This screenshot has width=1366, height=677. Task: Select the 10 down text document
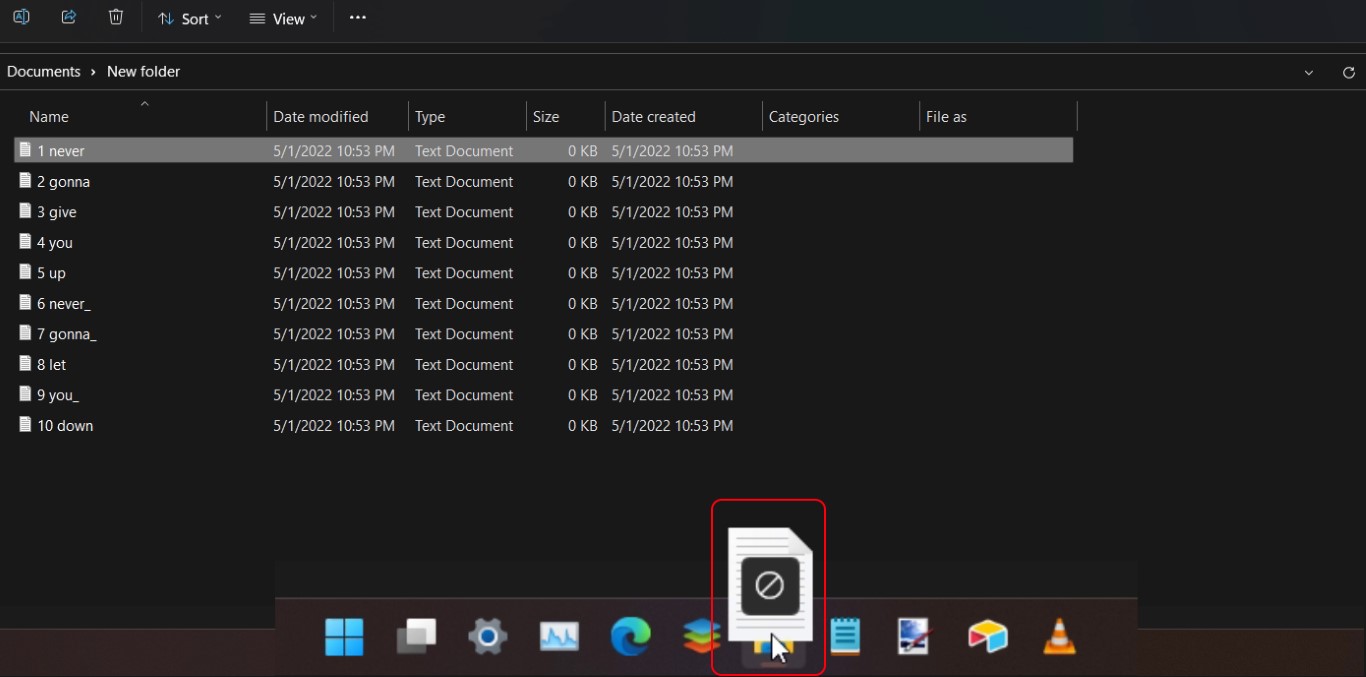click(65, 426)
